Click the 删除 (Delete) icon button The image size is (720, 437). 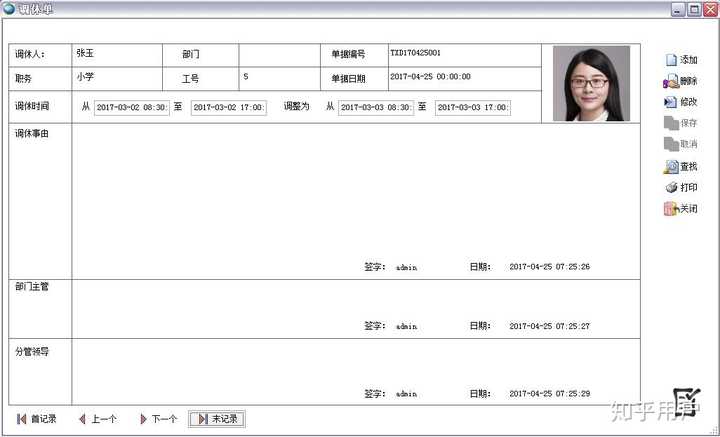pyautogui.click(x=681, y=81)
